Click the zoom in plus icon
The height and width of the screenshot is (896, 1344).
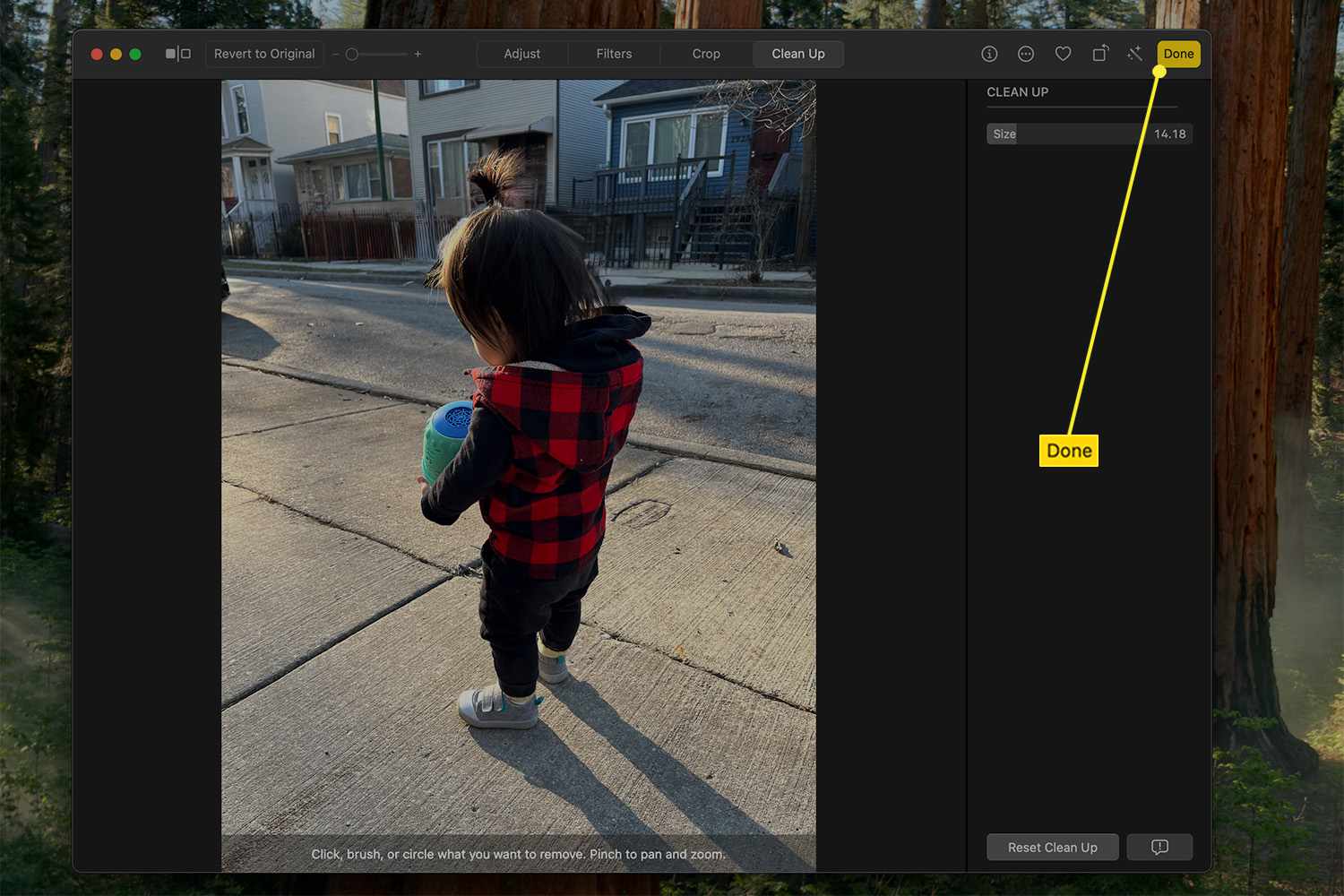(418, 54)
